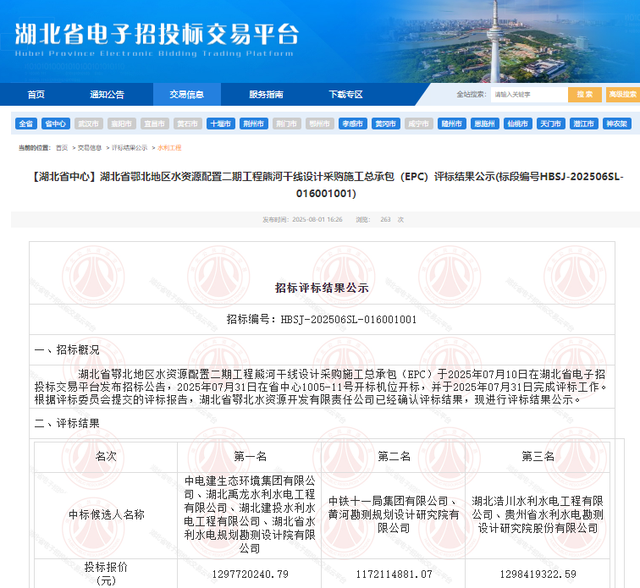Select the 宜昌市 region filter
The width and height of the screenshot is (640, 588).
click(155, 124)
